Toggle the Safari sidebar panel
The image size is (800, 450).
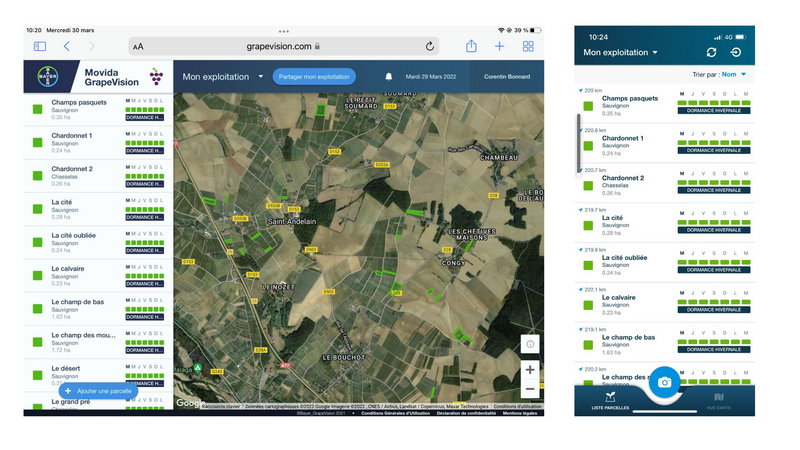40,46
